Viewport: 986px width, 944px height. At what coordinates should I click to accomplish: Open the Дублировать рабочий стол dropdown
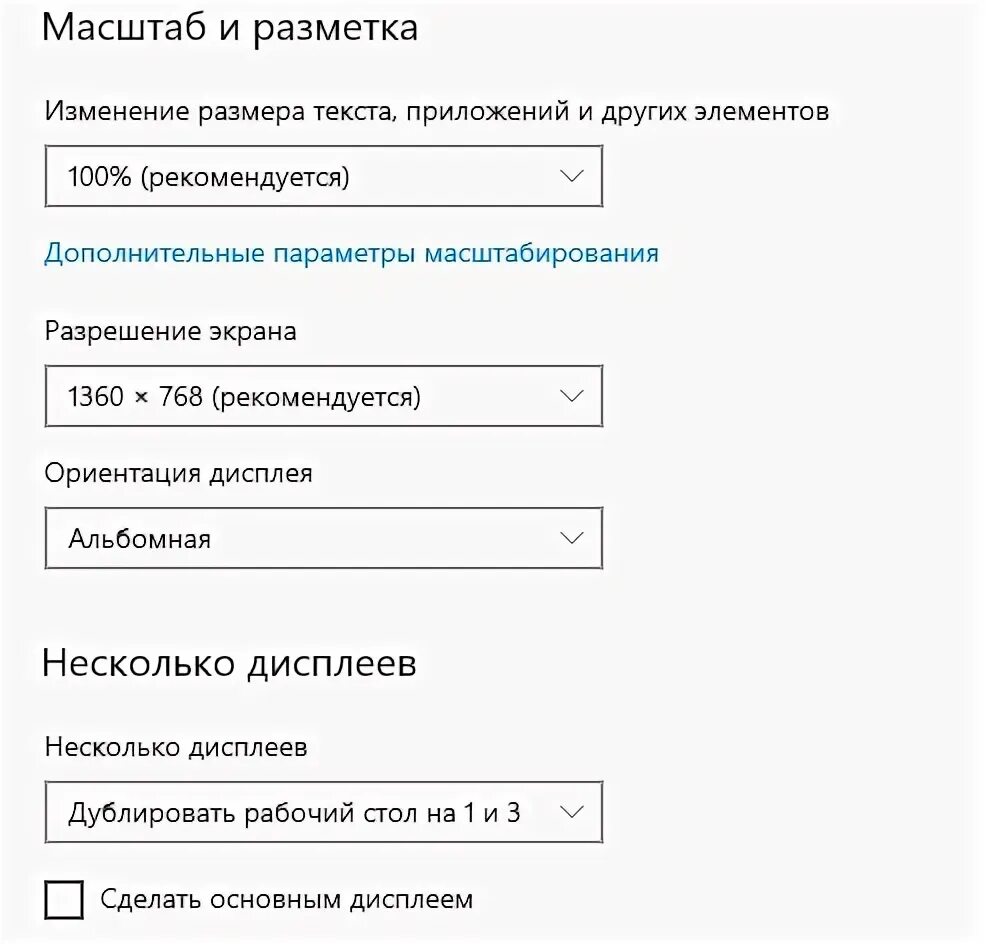coord(323,812)
